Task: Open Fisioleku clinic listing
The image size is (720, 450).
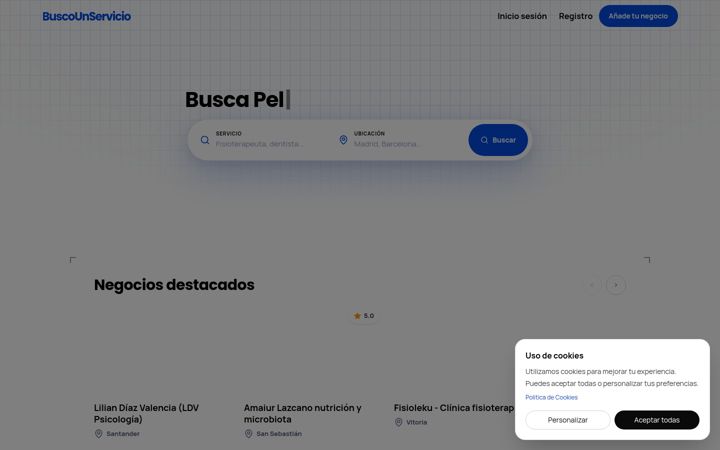Action: point(454,408)
